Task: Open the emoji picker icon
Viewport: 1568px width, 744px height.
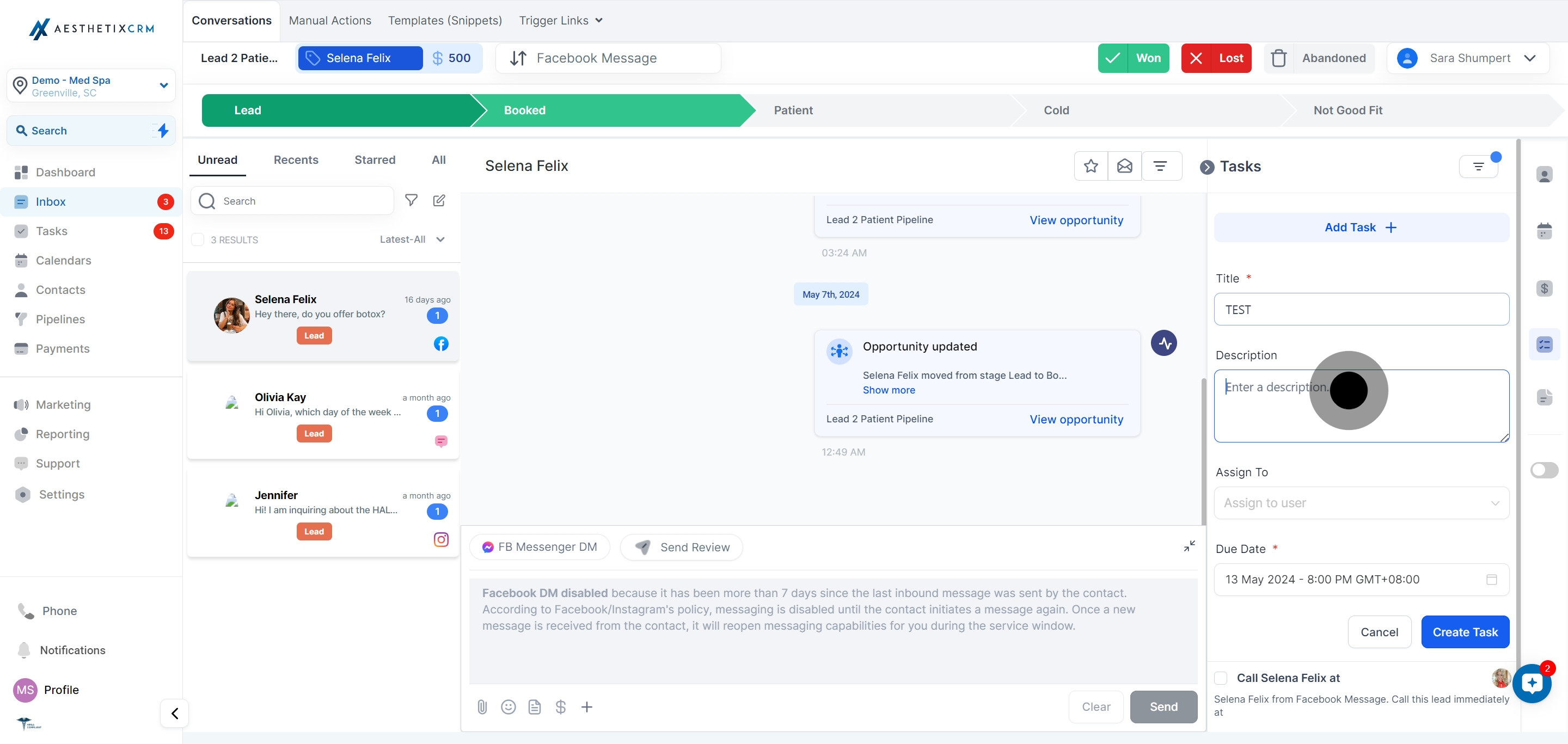Action: point(509,707)
